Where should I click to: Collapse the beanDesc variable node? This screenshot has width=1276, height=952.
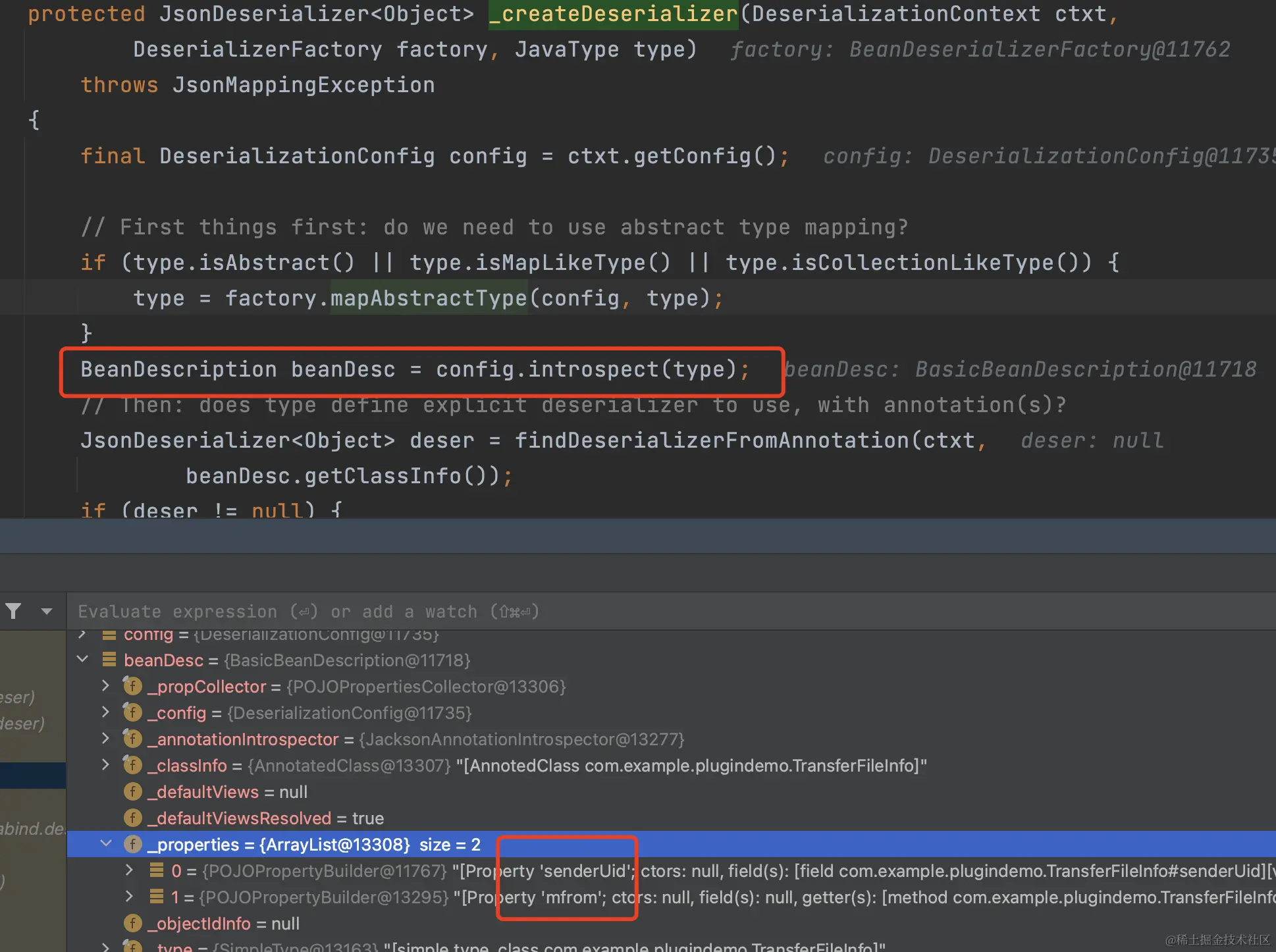tap(83, 659)
